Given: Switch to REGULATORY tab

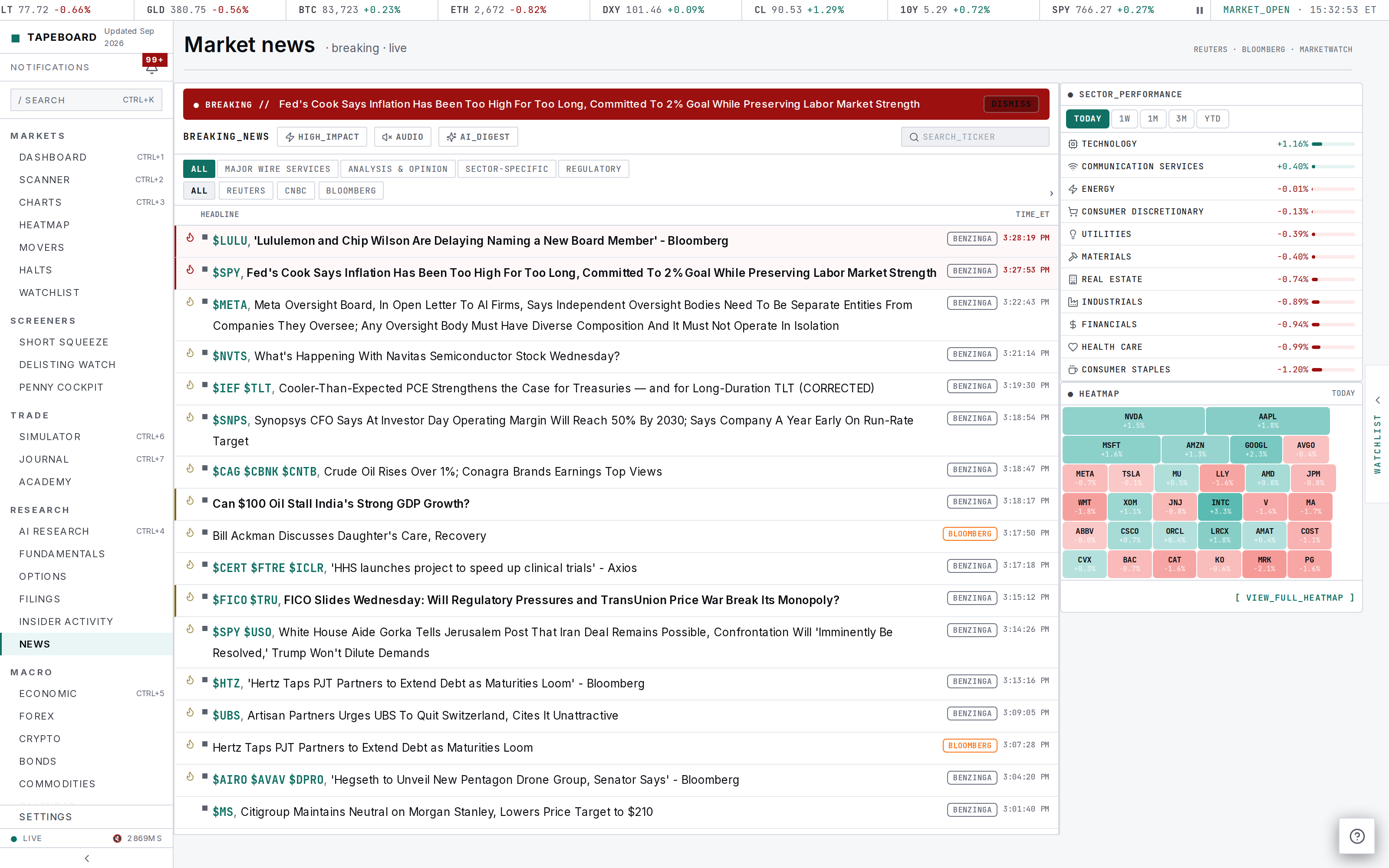Looking at the screenshot, I should click(x=593, y=169).
